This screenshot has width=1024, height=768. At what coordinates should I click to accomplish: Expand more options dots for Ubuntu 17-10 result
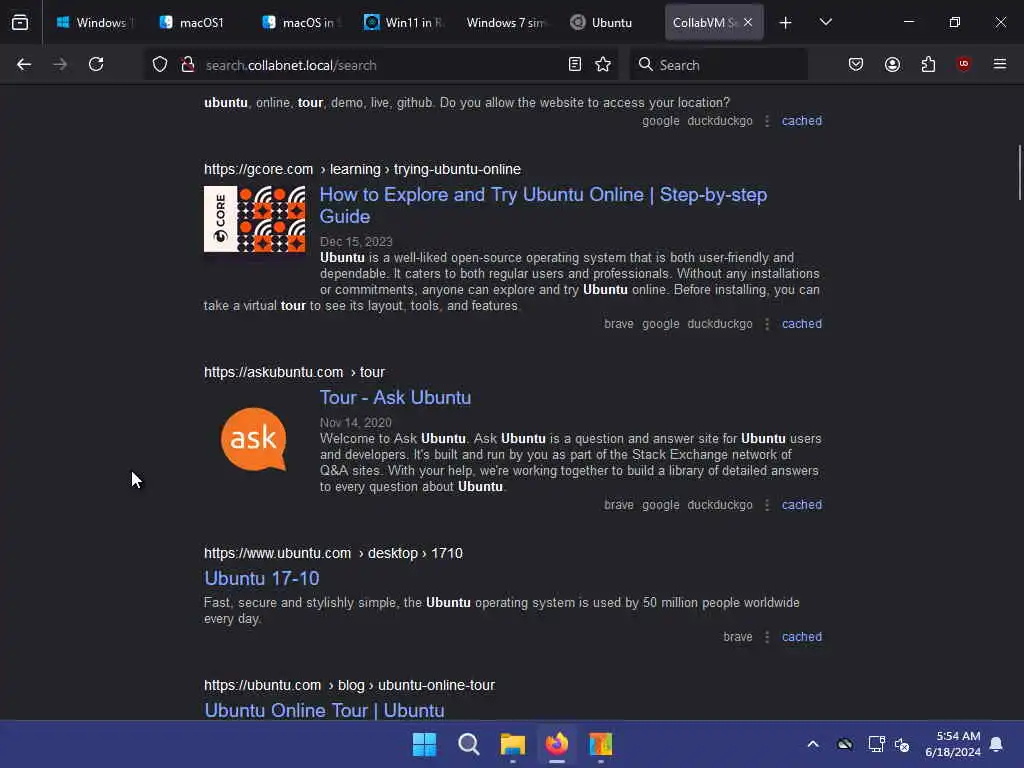767,637
